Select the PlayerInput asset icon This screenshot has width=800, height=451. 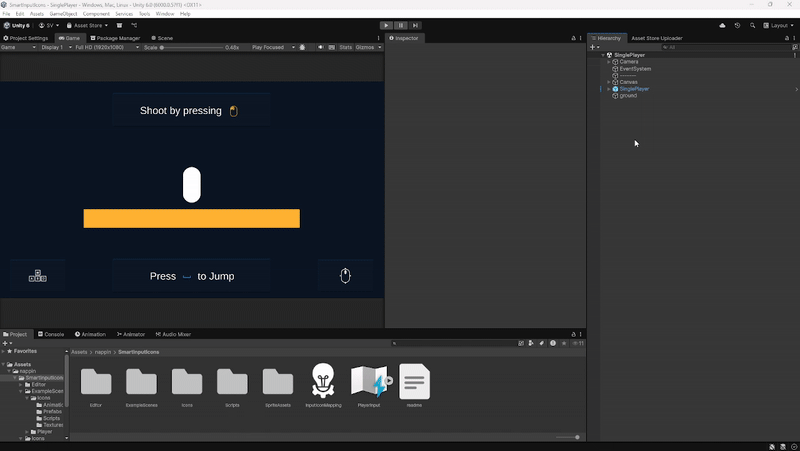click(371, 381)
